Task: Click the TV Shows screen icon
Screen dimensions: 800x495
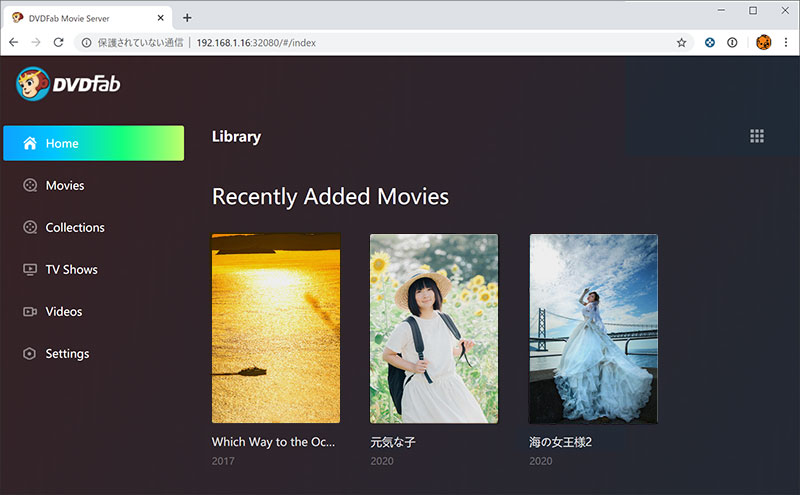Action: pos(30,269)
